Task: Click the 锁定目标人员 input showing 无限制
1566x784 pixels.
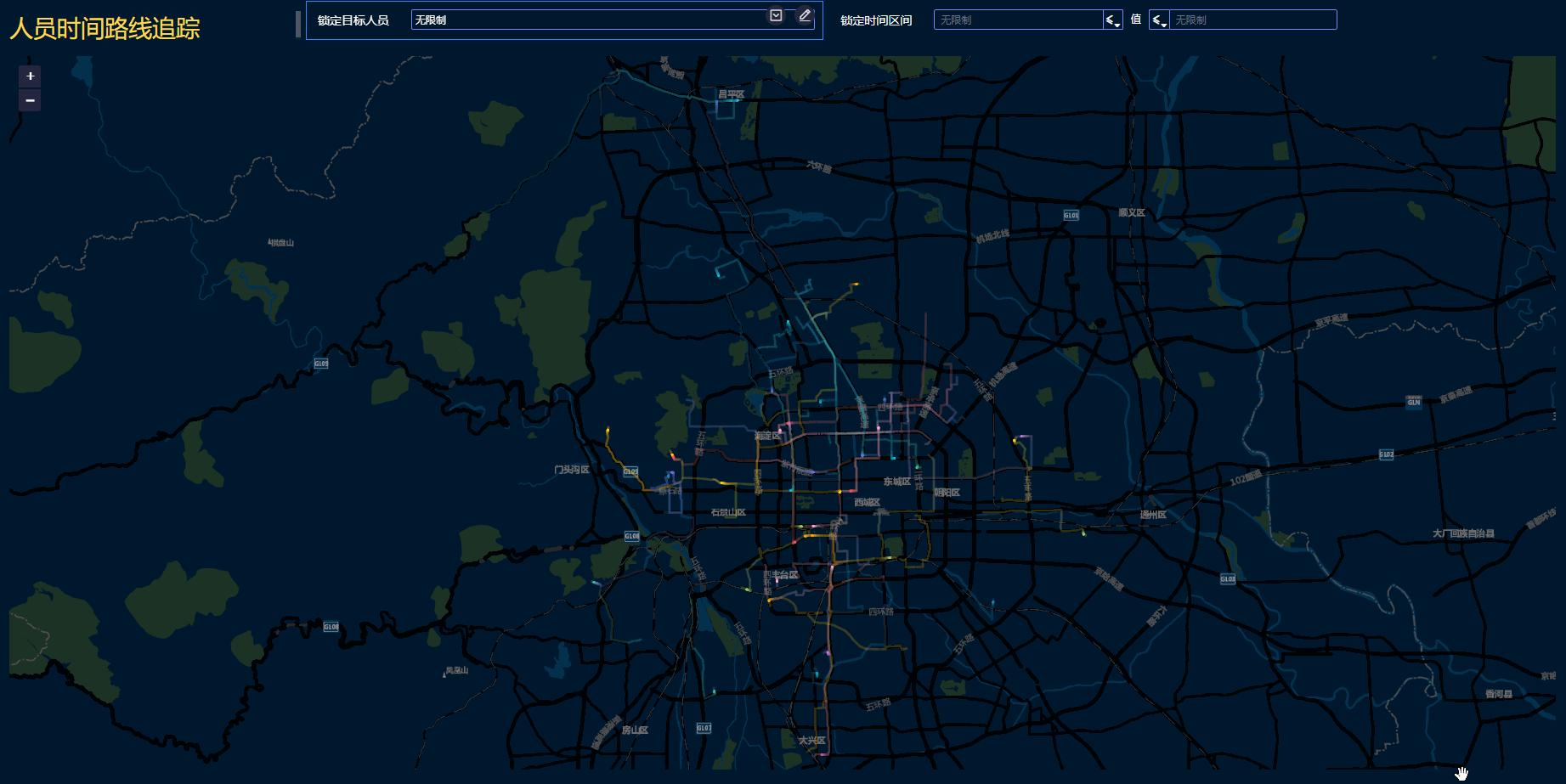Action: click(586, 20)
